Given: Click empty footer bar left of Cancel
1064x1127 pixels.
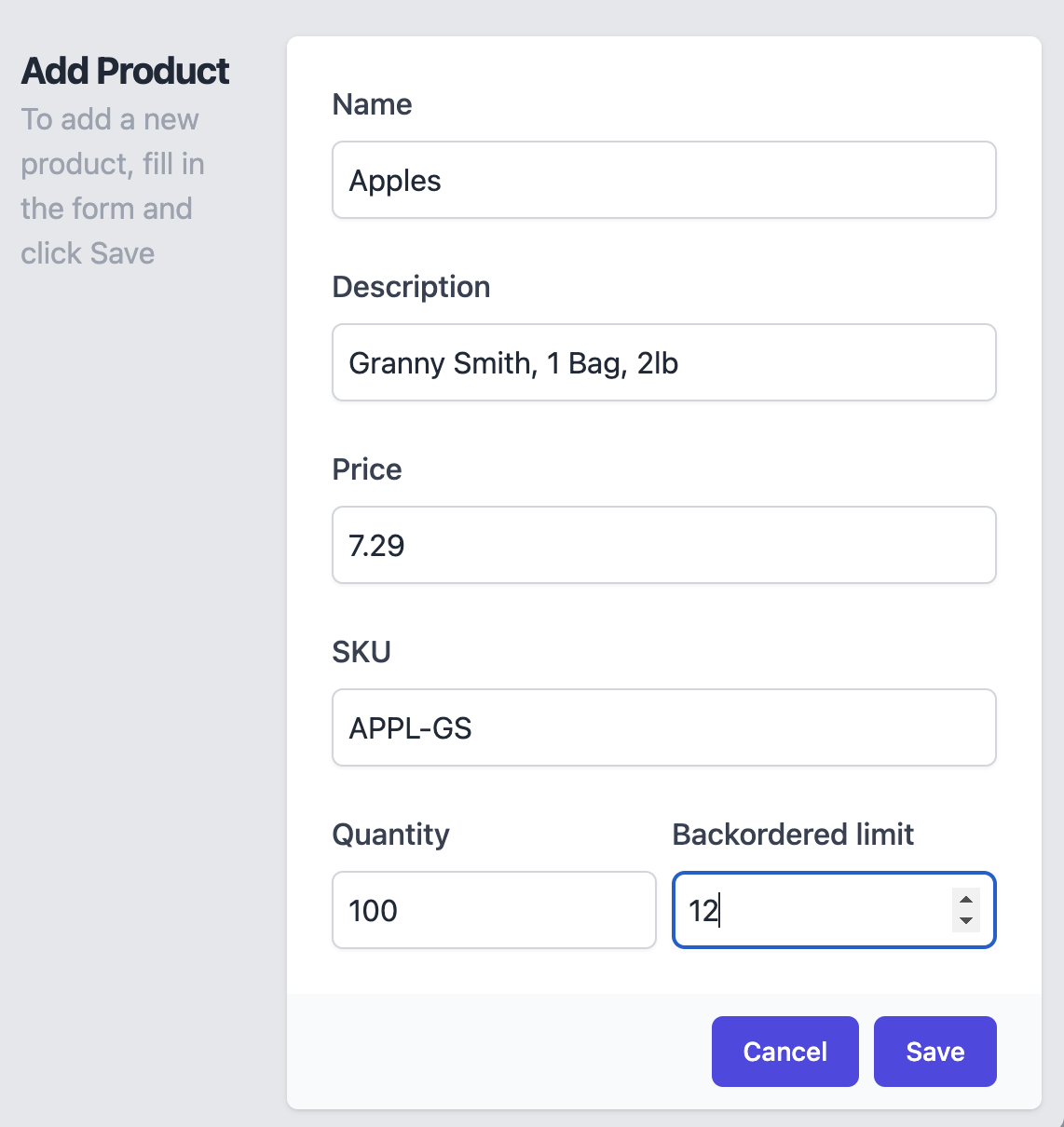Looking at the screenshot, I should coord(498,1052).
